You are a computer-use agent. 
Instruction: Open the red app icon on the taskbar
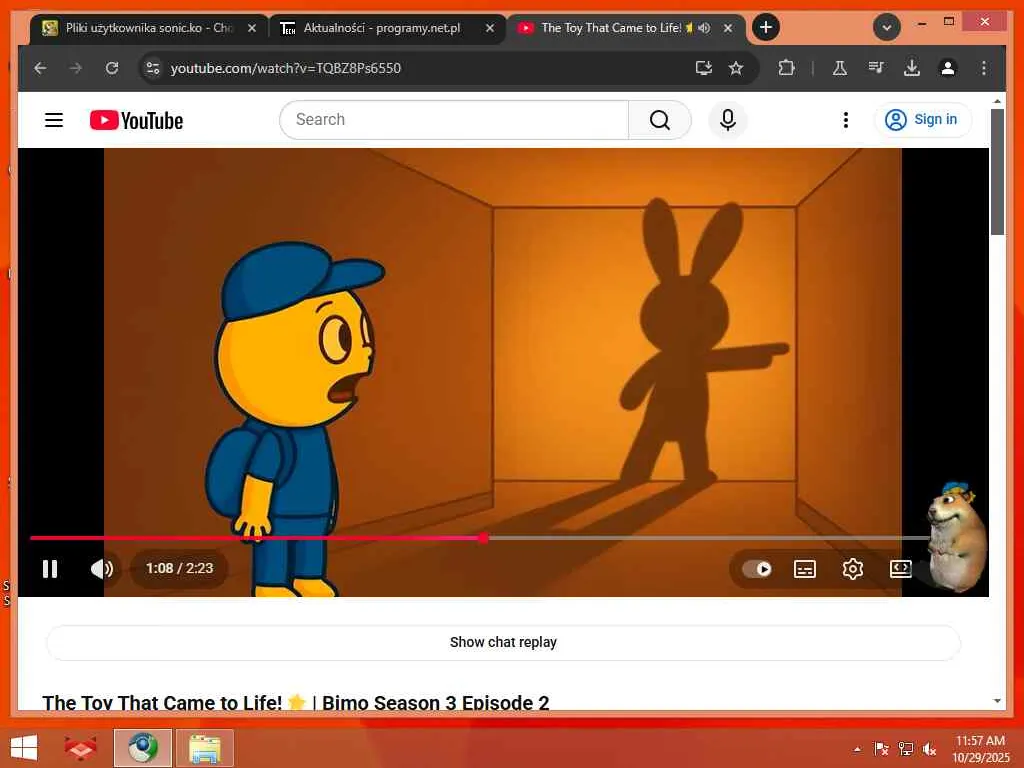(x=80, y=748)
